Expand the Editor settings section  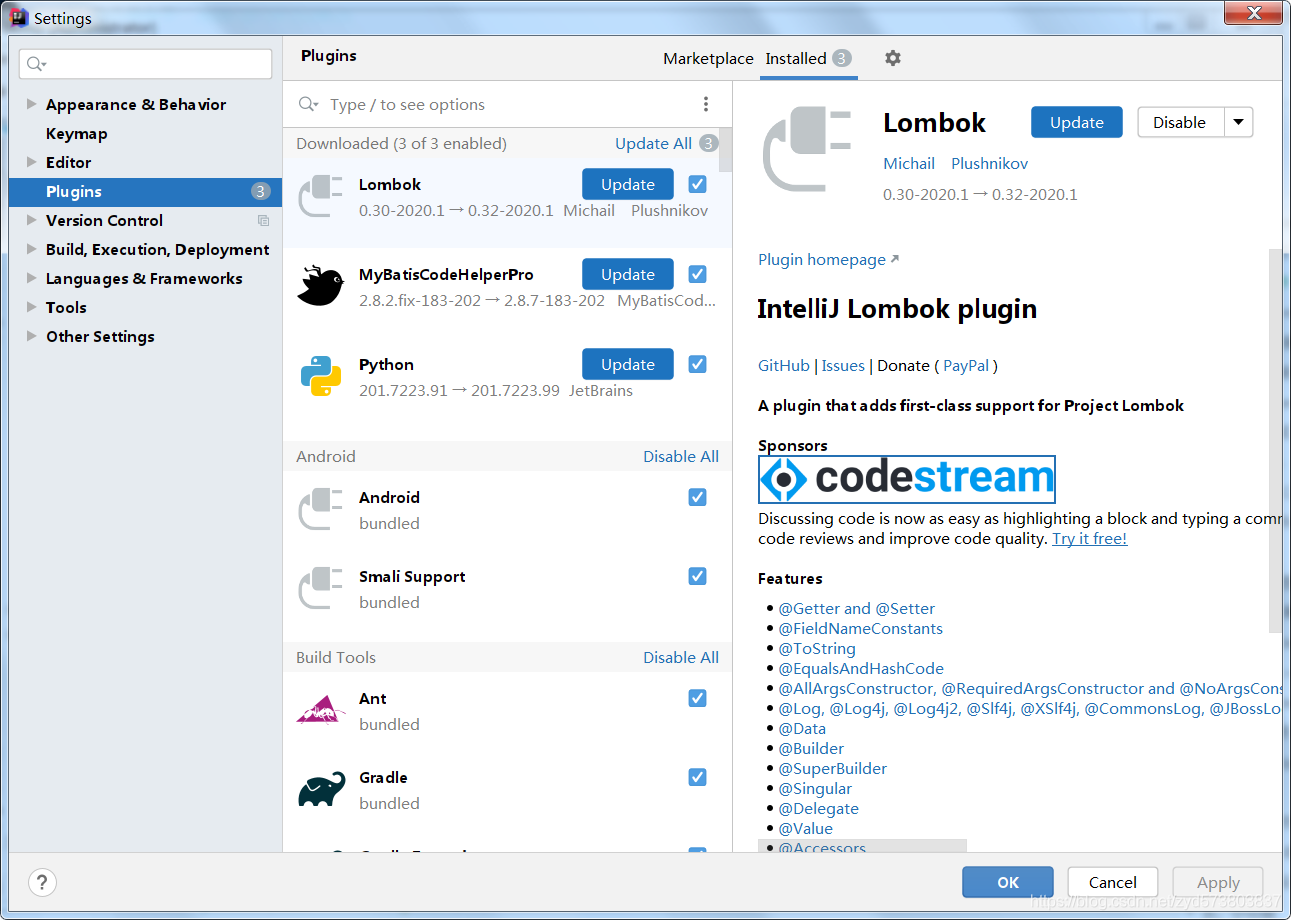coord(32,162)
